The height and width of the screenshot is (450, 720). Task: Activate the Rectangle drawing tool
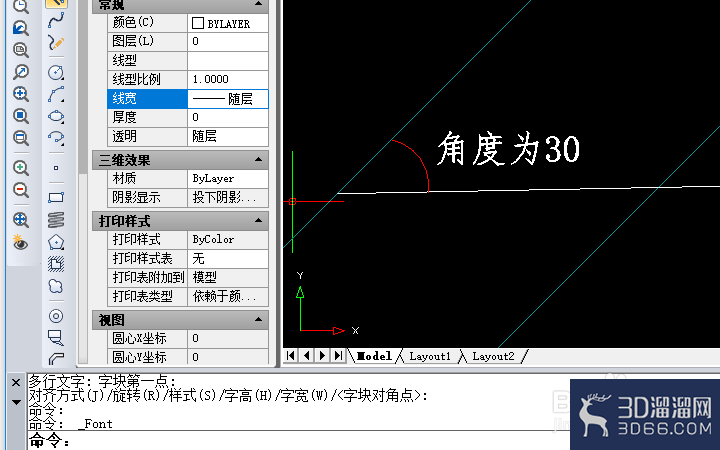point(56,197)
